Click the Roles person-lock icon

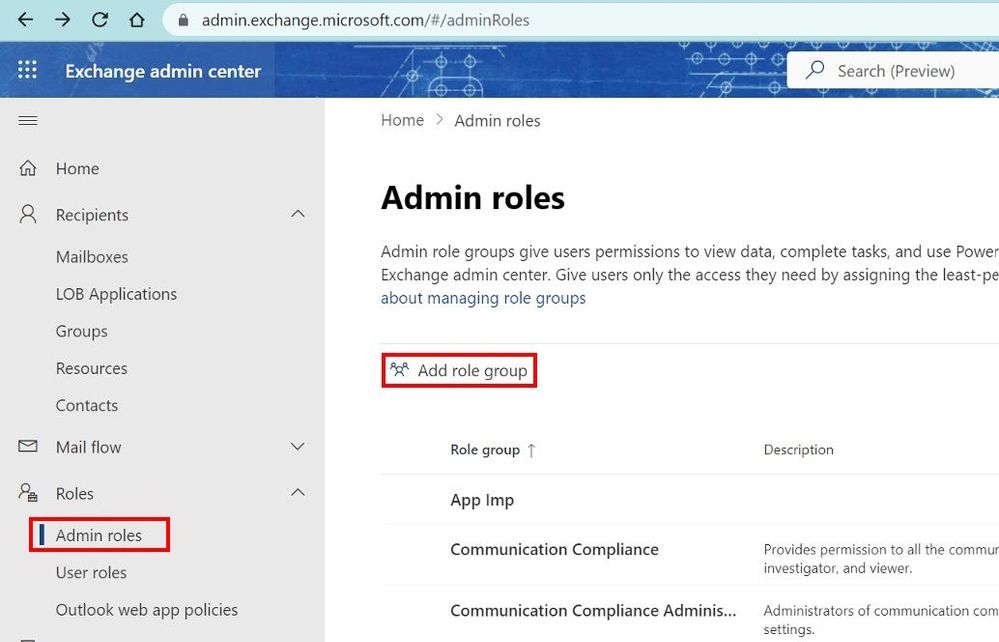27,492
